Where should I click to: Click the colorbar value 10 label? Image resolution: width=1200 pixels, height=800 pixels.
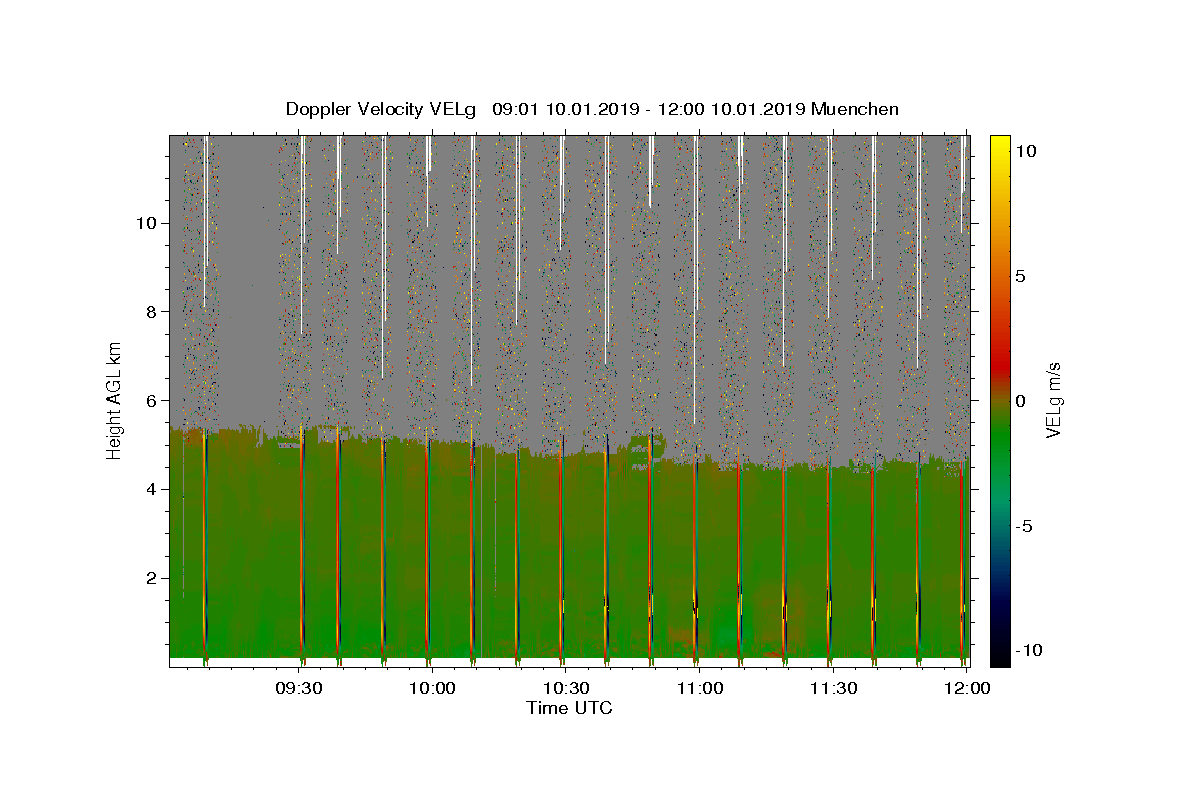coord(1026,150)
